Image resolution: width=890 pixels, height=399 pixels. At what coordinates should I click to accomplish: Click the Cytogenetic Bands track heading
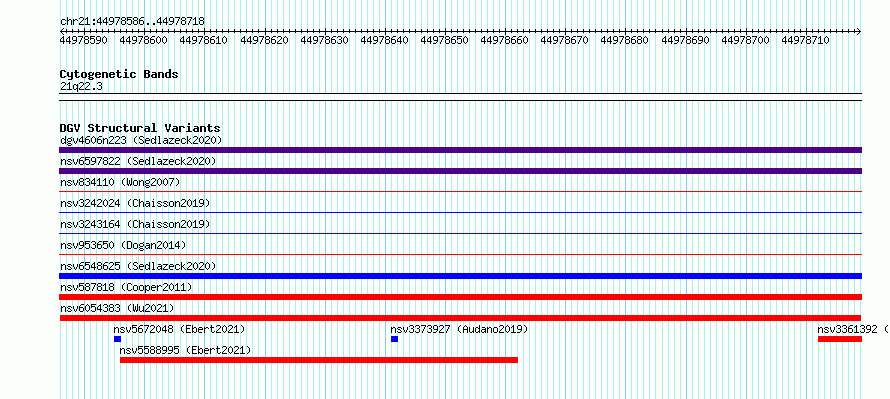click(x=119, y=74)
